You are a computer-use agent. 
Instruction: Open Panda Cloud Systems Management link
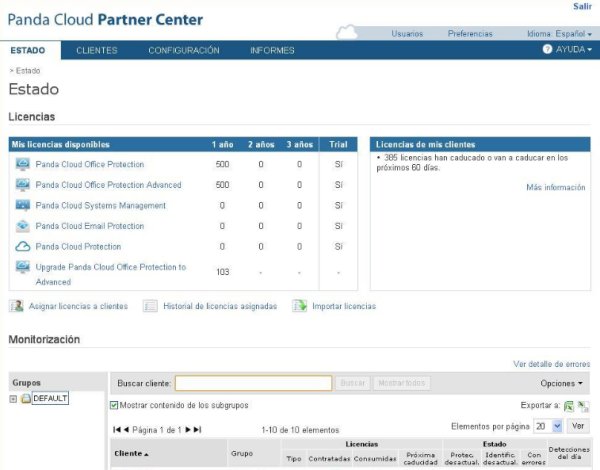point(101,206)
